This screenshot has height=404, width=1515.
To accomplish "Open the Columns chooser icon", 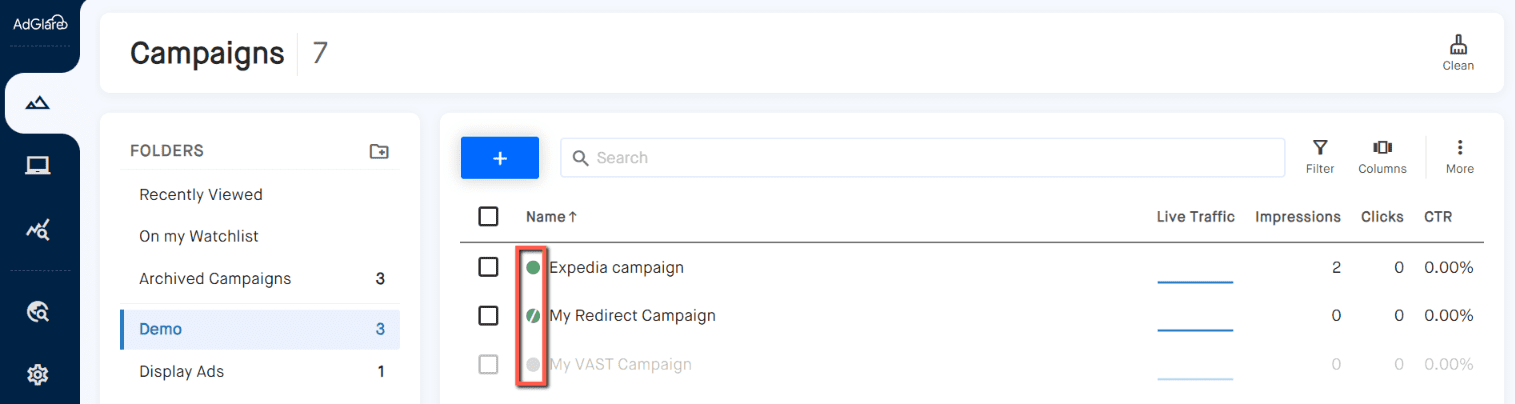I will click(1382, 148).
